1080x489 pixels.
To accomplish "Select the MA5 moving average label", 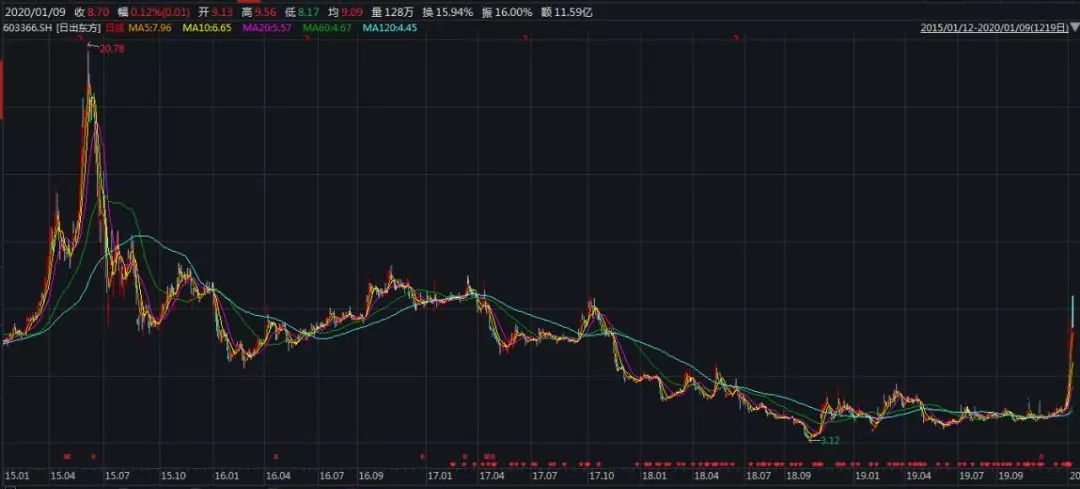I will tap(150, 28).
